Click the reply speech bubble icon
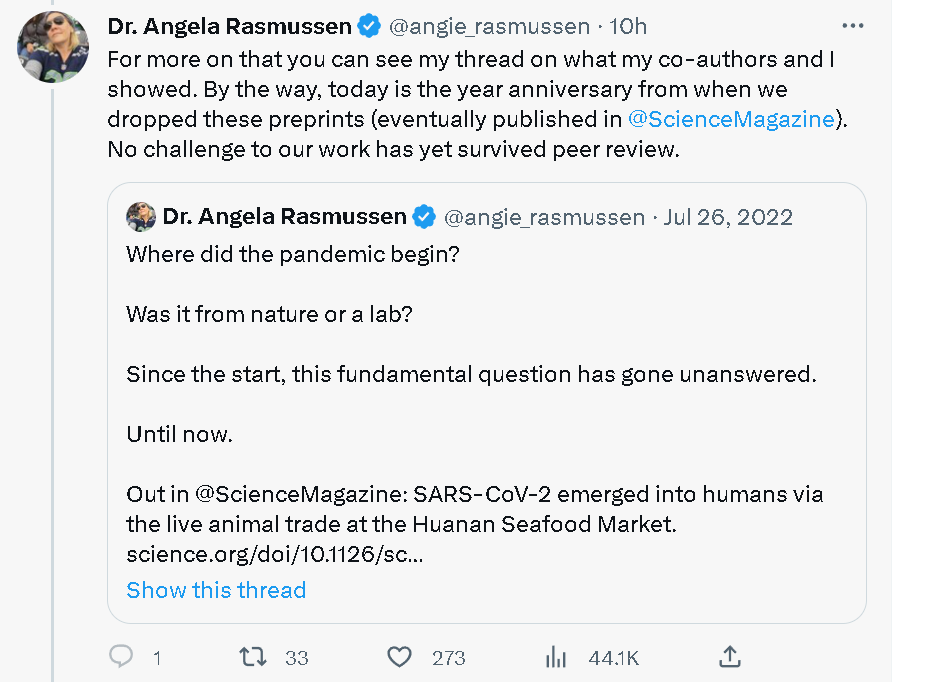Screen dimensions: 937x682 [121, 656]
